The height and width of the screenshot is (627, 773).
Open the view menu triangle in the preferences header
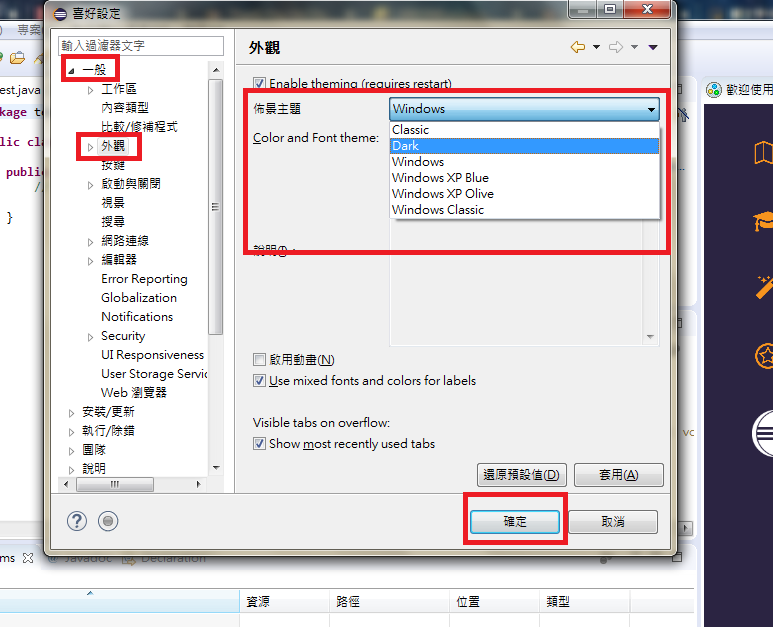653,47
